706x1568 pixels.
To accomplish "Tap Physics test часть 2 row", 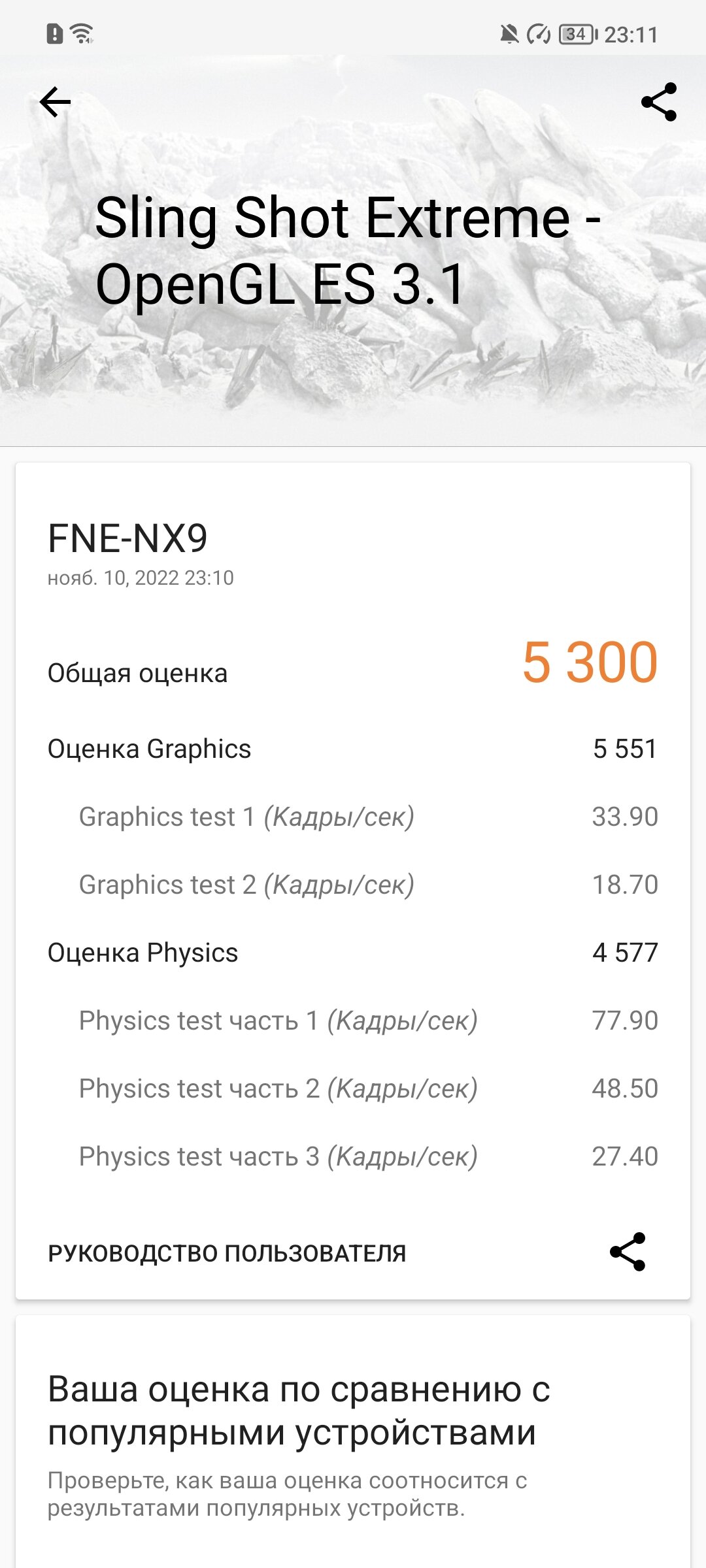I will click(353, 1088).
